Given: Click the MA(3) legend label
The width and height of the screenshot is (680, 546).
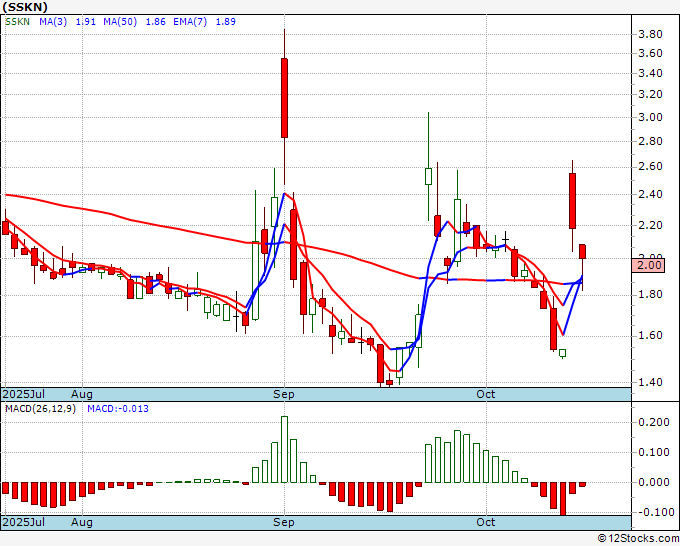Looking at the screenshot, I should pos(53,22).
